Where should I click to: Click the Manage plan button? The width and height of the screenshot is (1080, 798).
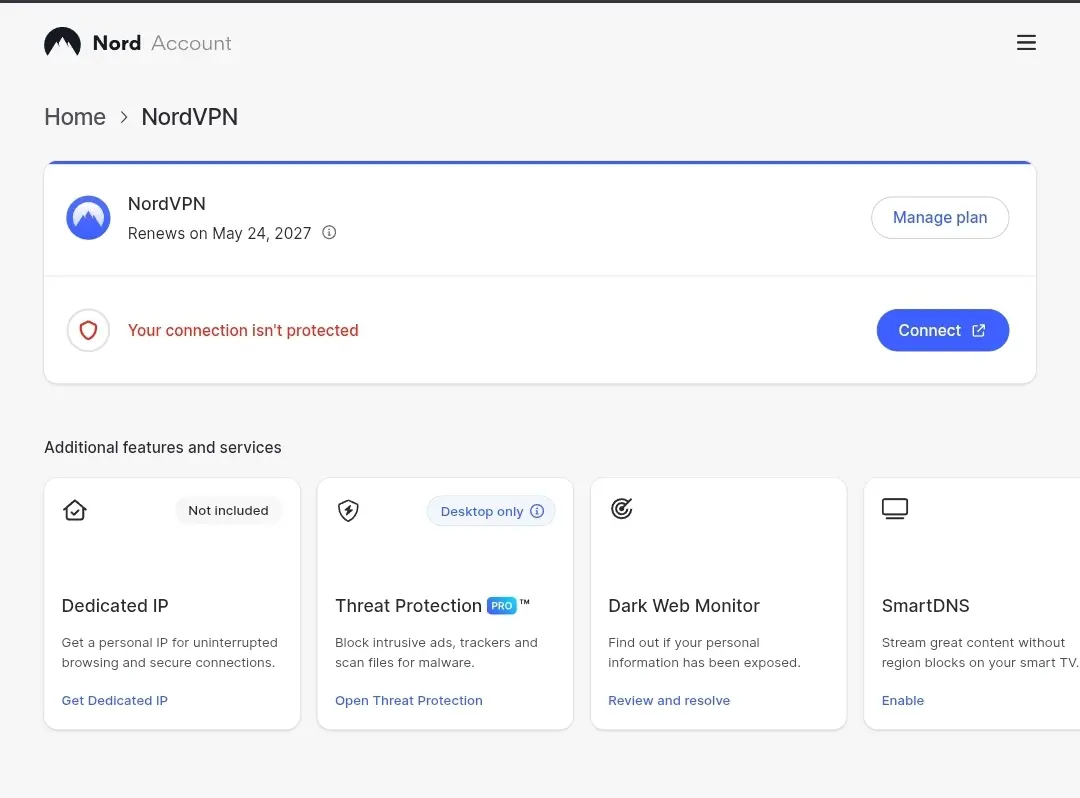pyautogui.click(x=939, y=218)
